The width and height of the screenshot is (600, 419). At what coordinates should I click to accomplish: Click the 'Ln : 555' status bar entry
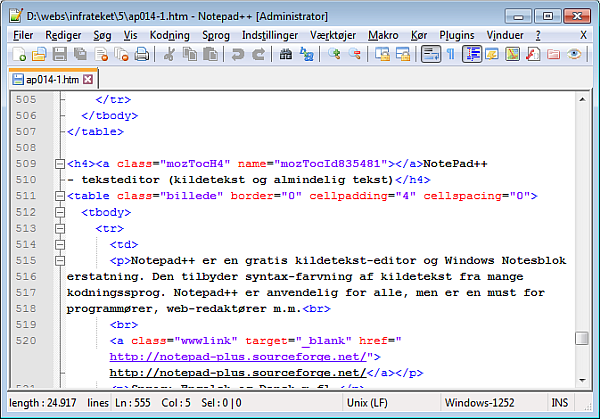click(133, 403)
